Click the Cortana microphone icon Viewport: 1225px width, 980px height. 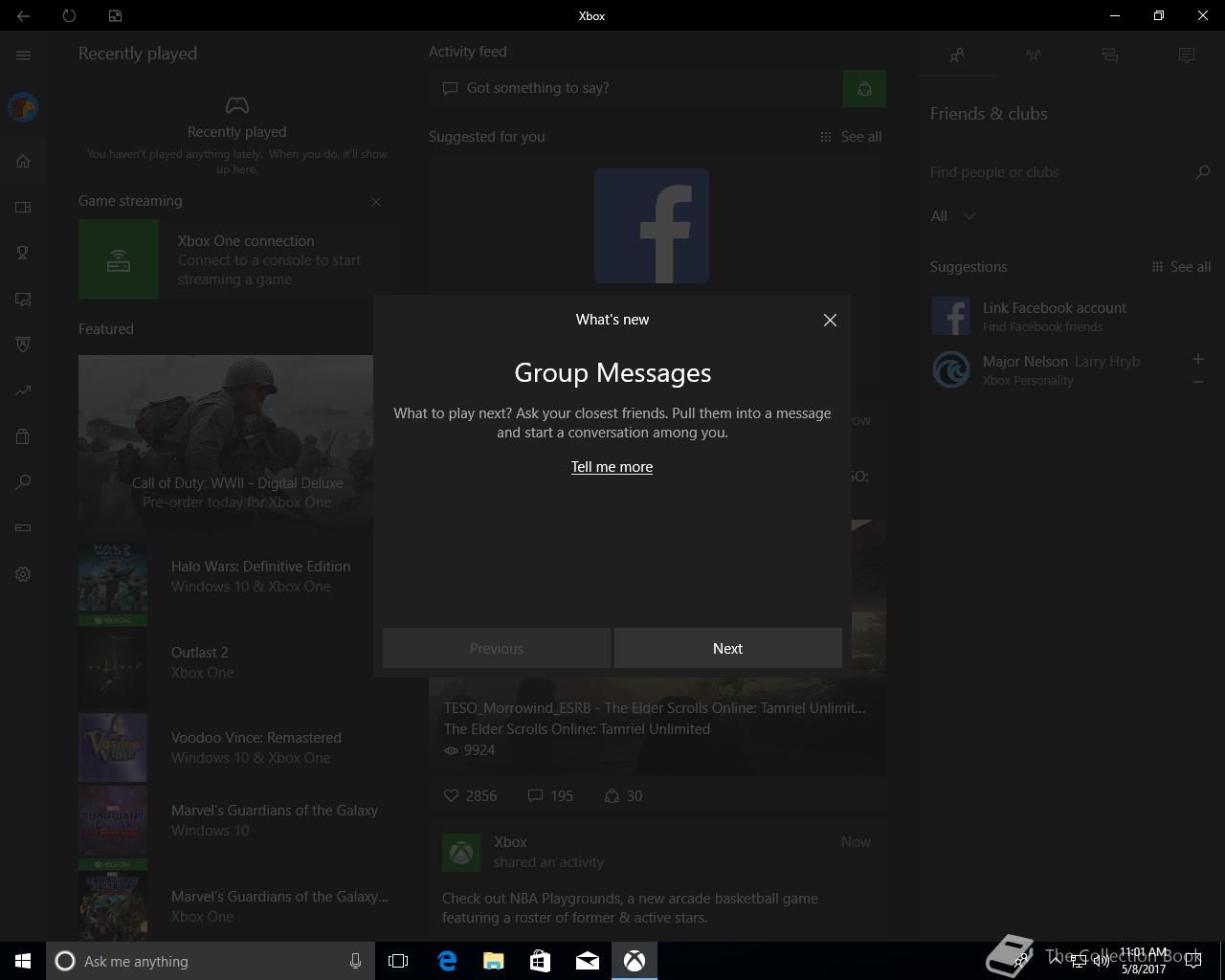point(355,961)
